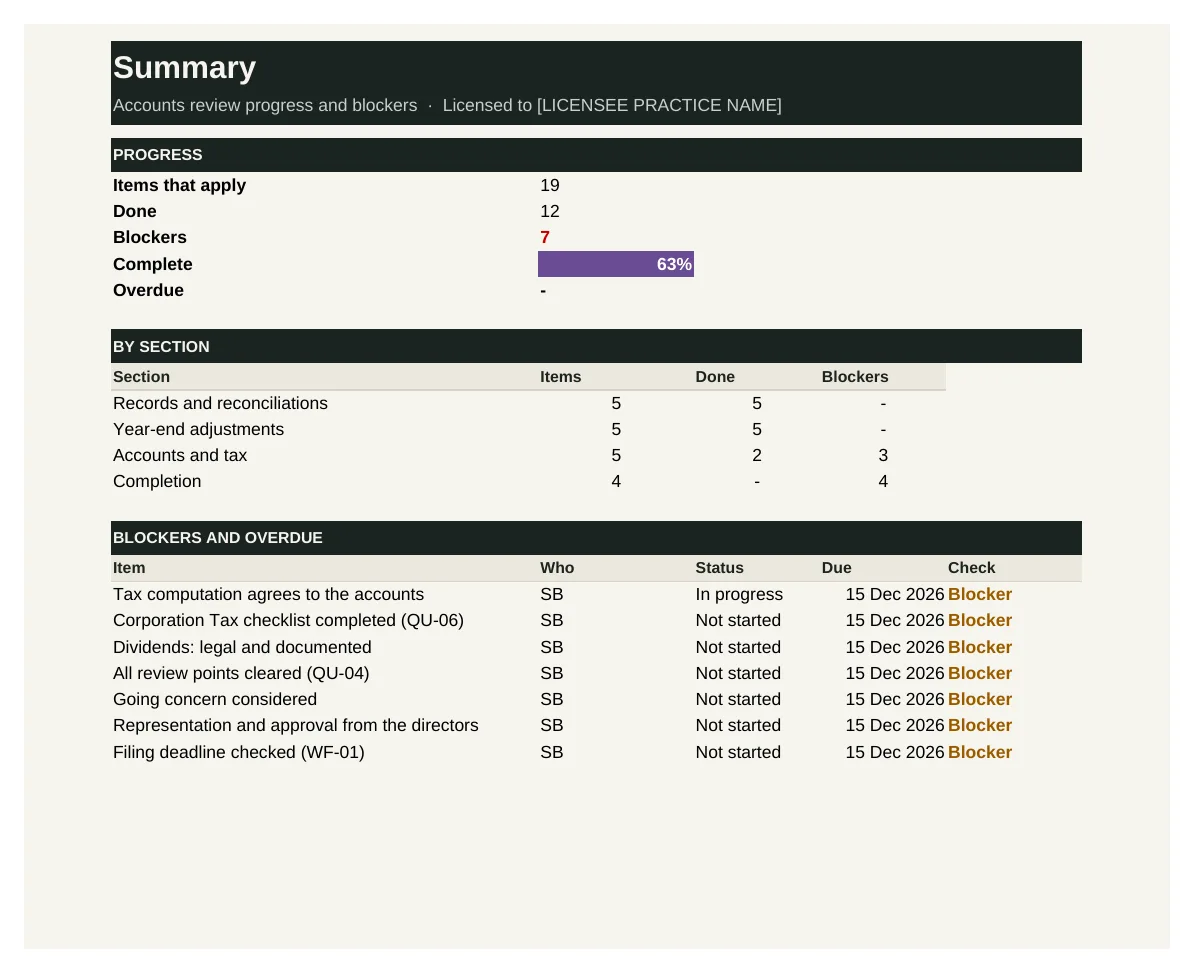Select the "Records and reconciliations" section name
This screenshot has height=973, width=1194.
pyautogui.click(x=220, y=404)
